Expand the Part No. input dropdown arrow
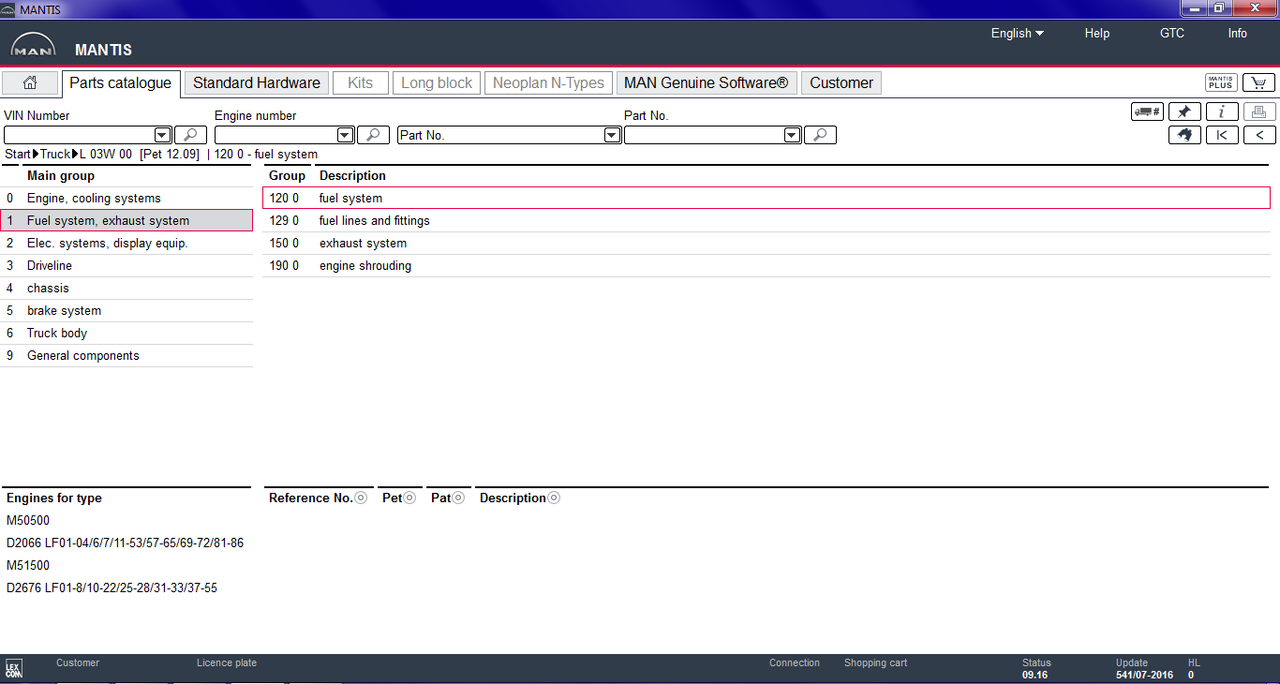 [792, 135]
